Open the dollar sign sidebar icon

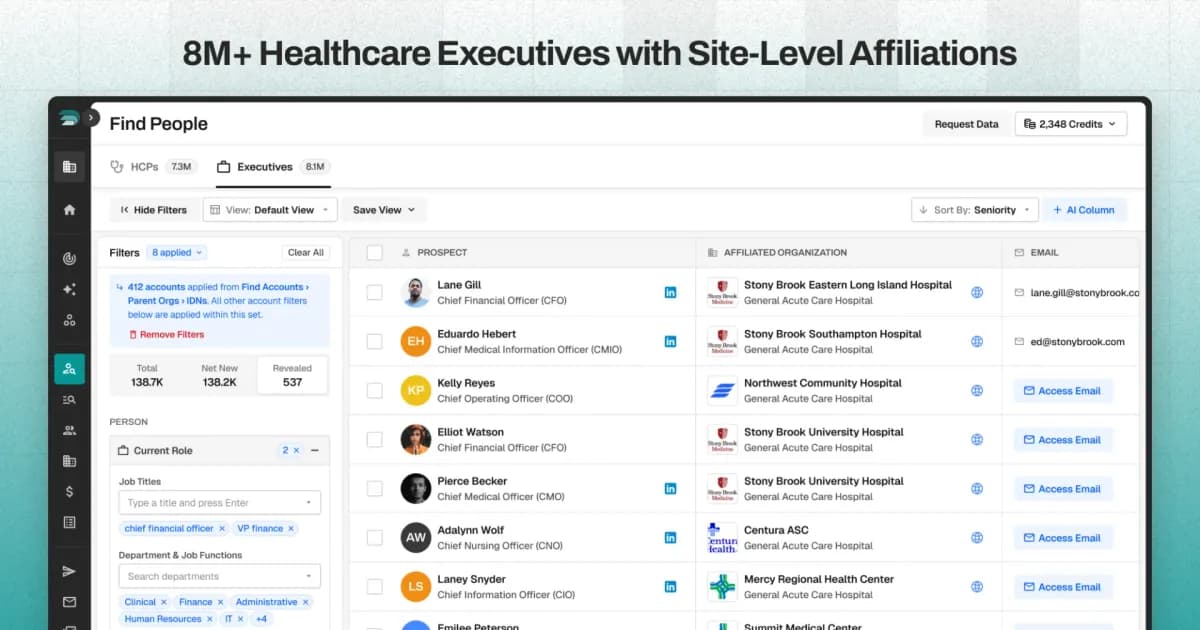click(69, 491)
